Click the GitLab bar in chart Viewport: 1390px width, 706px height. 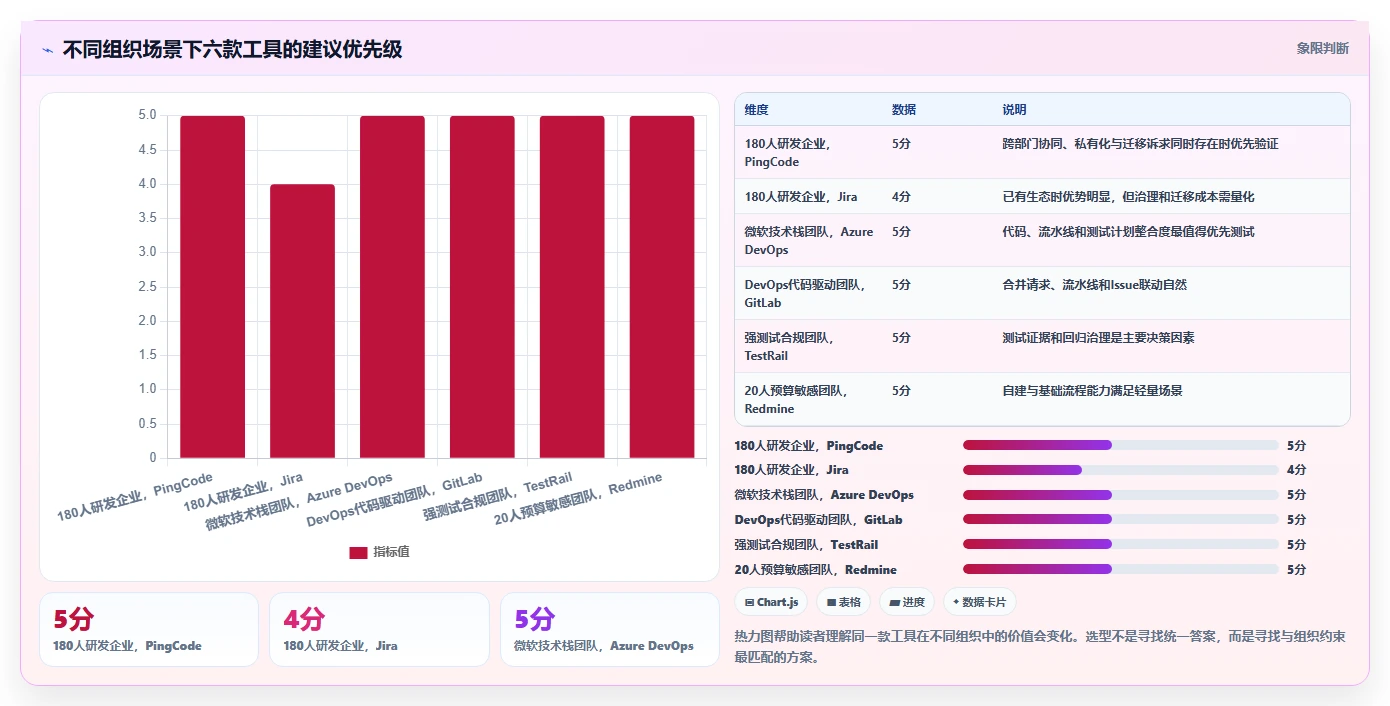click(482, 287)
